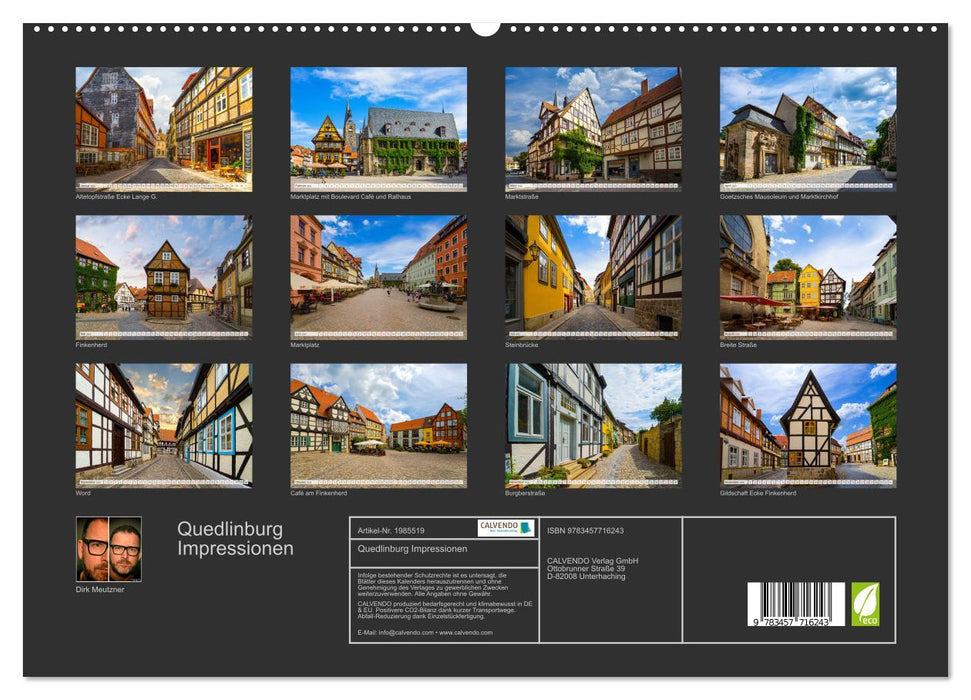Click the www.calvendo.com link
Screen dimensions: 971x700
[x=465, y=633]
